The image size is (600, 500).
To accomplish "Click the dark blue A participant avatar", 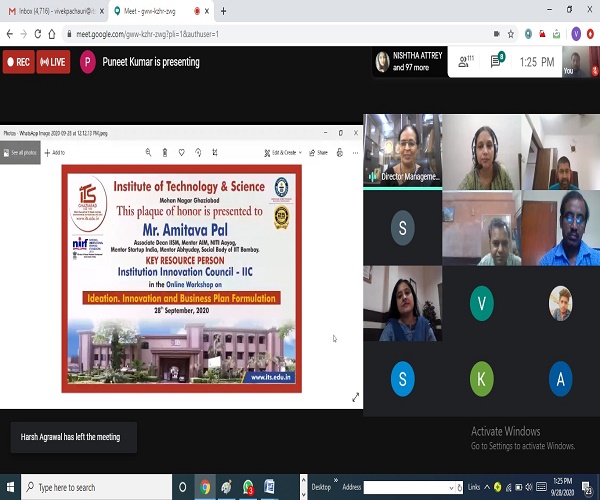I will tap(561, 379).
